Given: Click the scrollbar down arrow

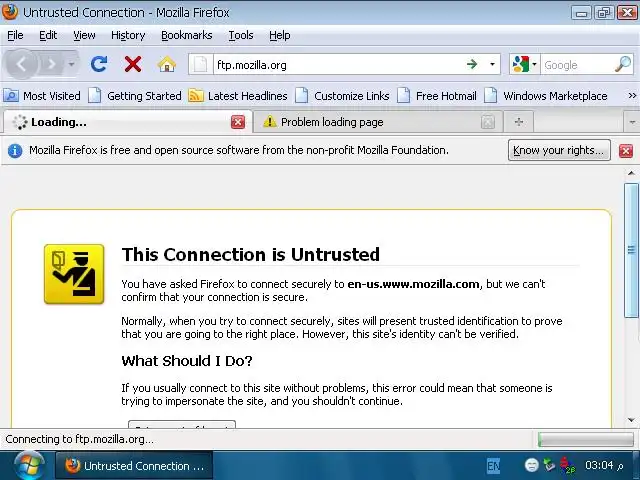Looking at the screenshot, I should coord(631,420).
